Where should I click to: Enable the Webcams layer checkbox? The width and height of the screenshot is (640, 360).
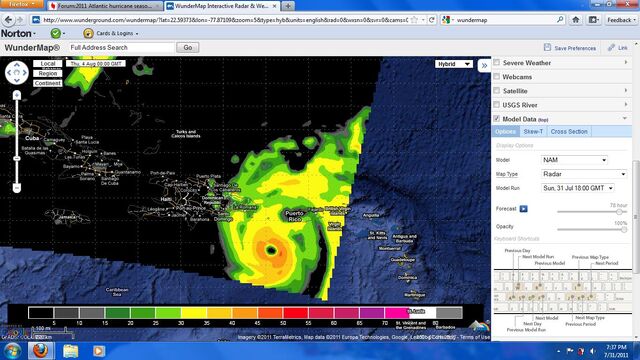[497, 76]
